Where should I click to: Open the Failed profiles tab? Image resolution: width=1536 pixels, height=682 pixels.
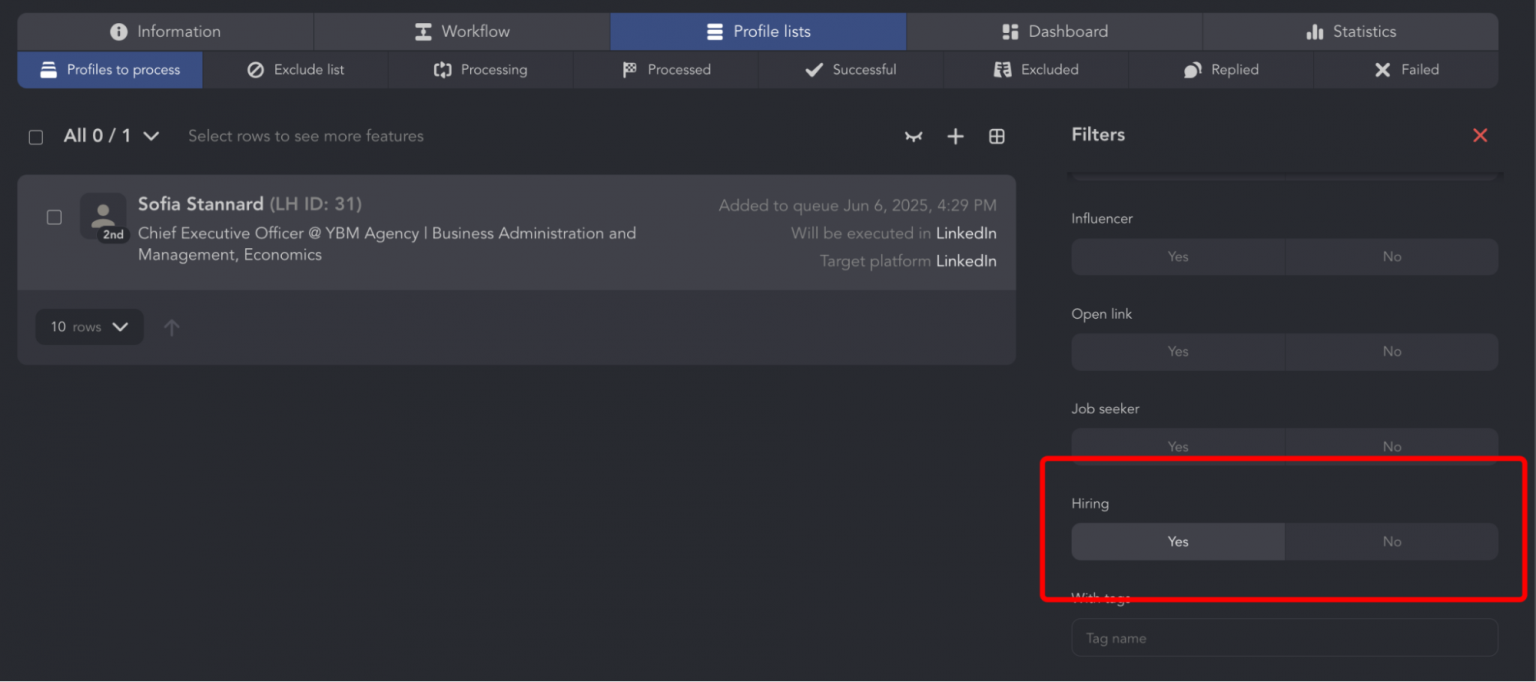click(1405, 70)
